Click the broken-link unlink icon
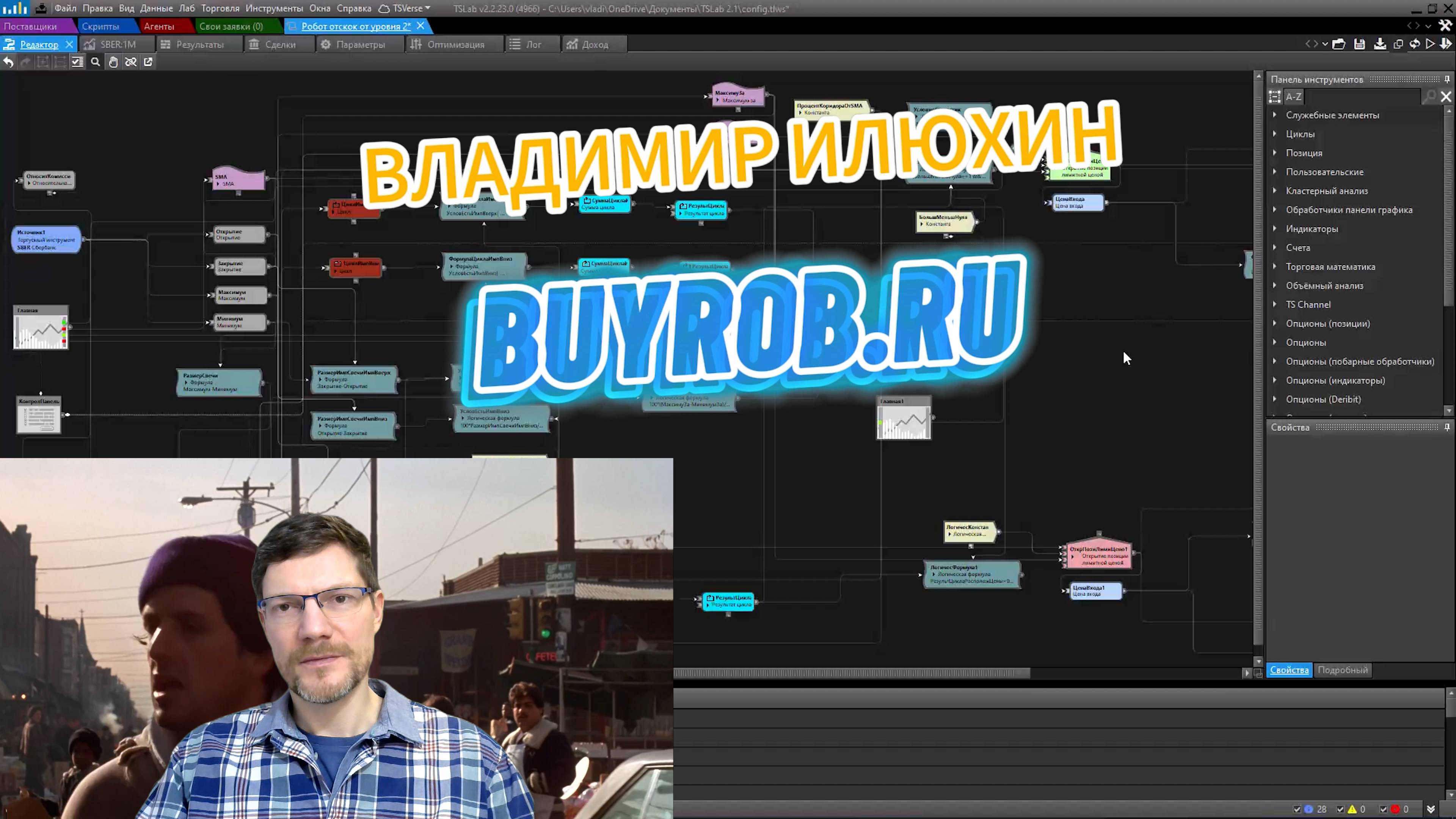Image resolution: width=1456 pixels, height=819 pixels. pos(130,62)
